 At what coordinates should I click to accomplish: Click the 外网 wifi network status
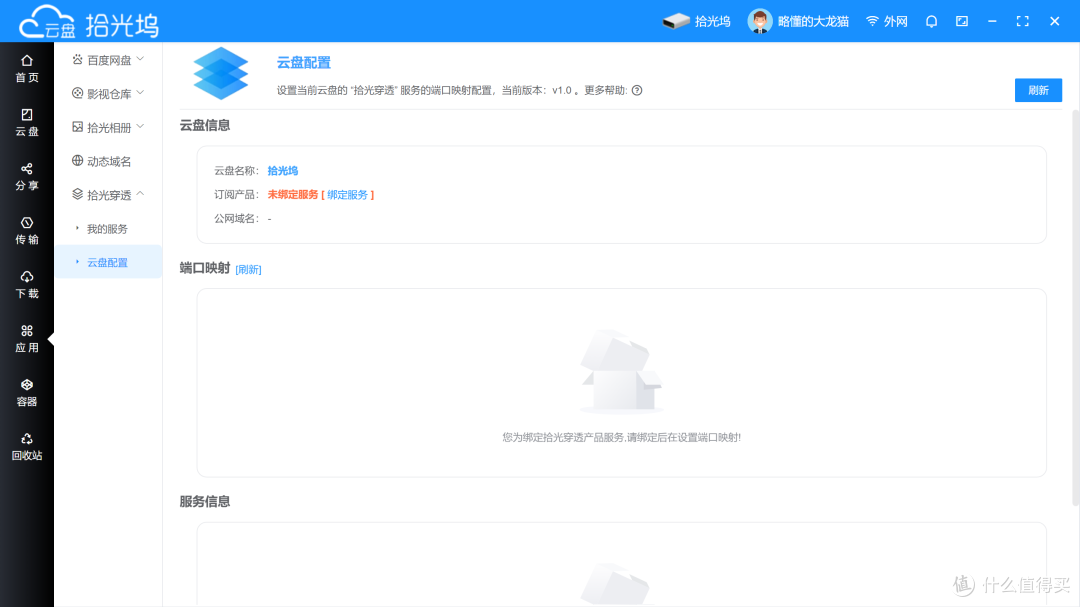coord(886,21)
